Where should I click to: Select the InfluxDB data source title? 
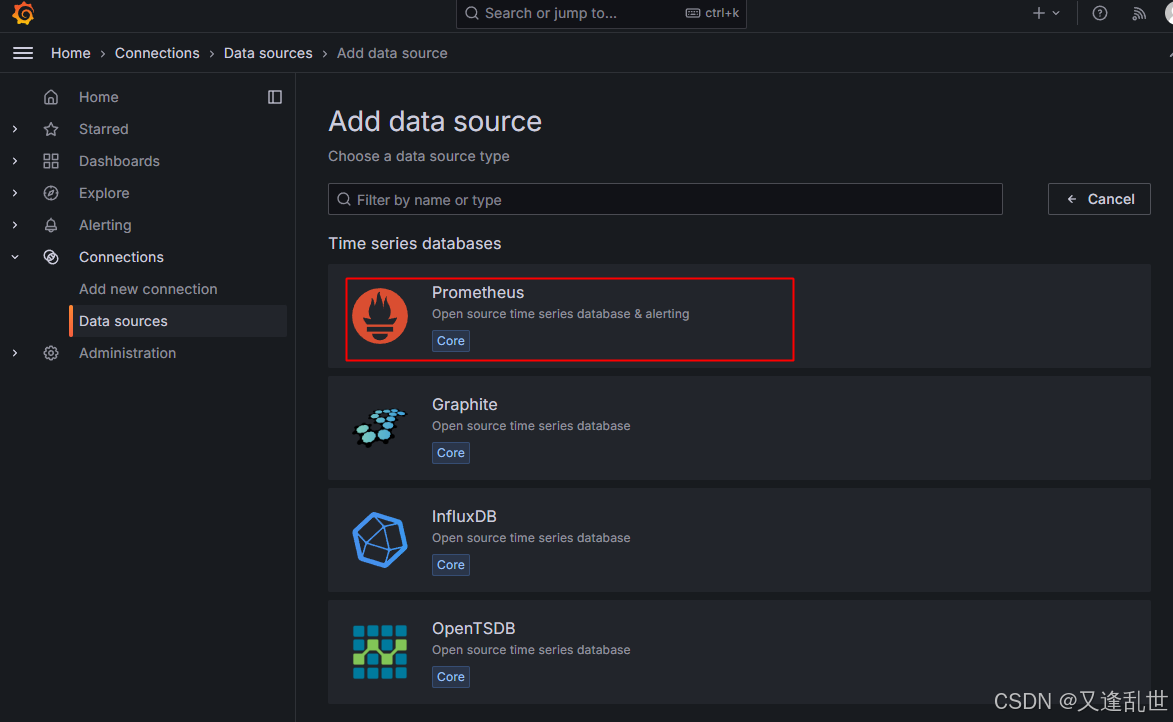tap(464, 516)
